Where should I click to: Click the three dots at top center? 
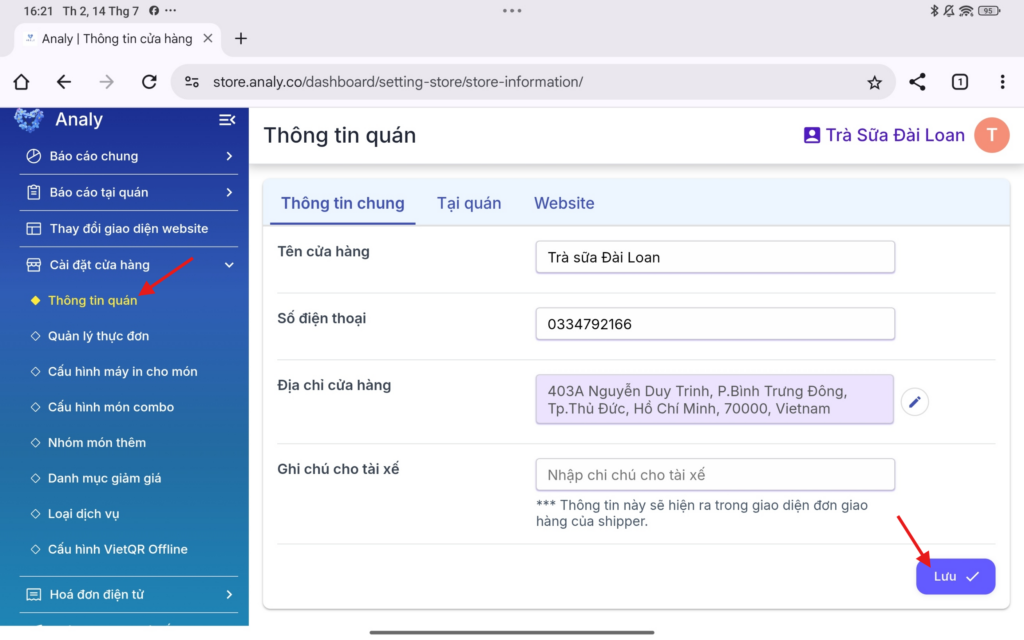click(x=512, y=10)
